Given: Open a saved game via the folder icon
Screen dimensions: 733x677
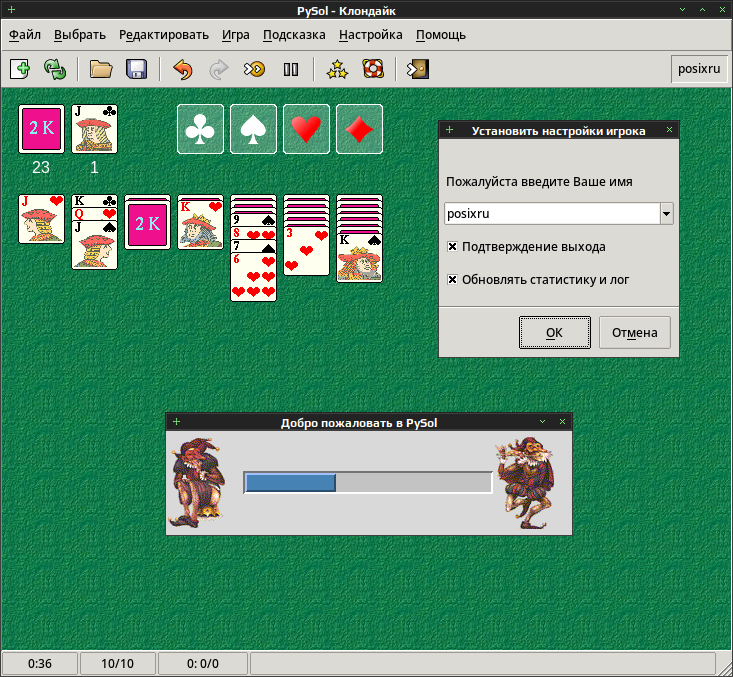Looking at the screenshot, I should (x=101, y=69).
